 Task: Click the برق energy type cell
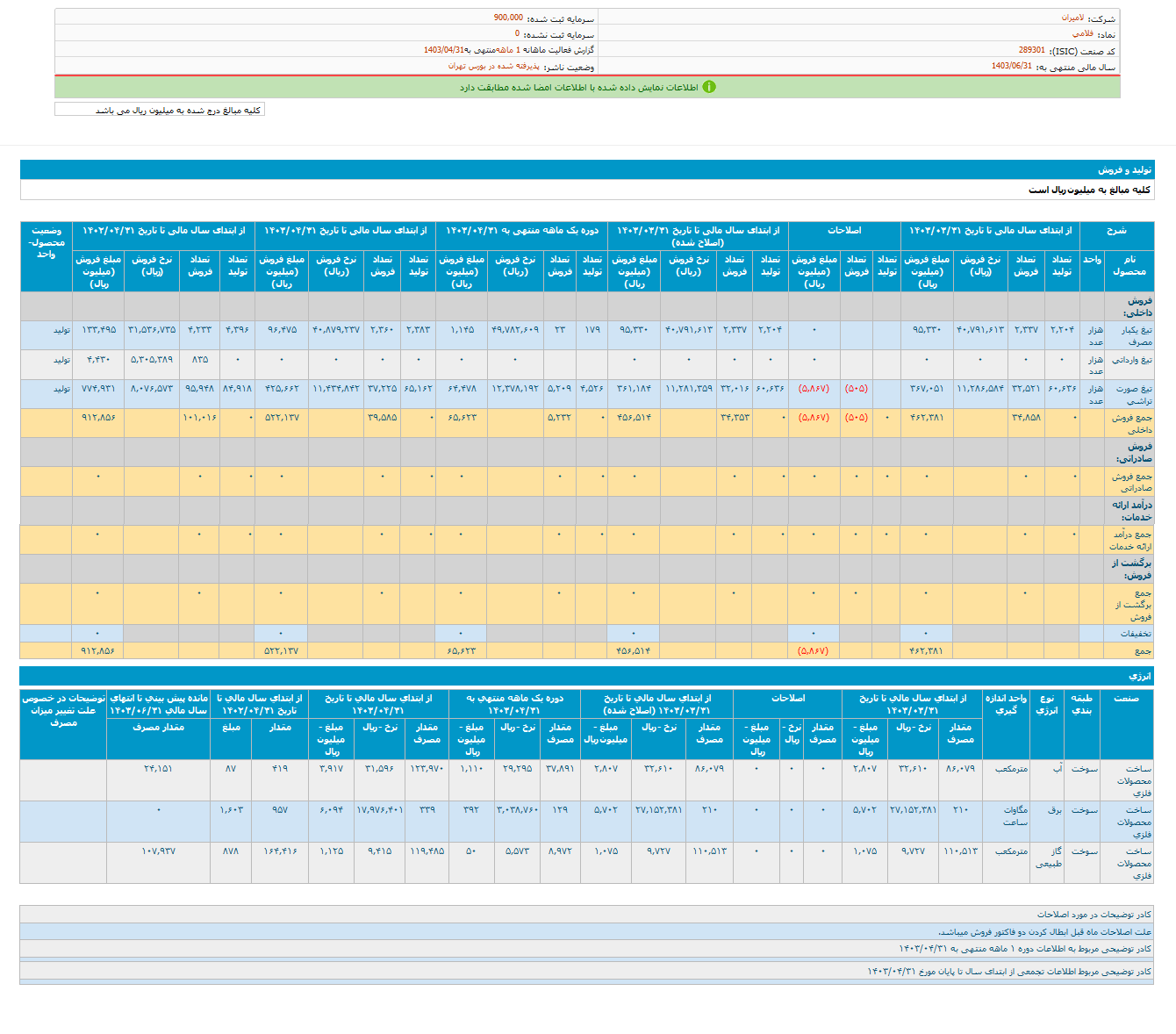[1054, 810]
